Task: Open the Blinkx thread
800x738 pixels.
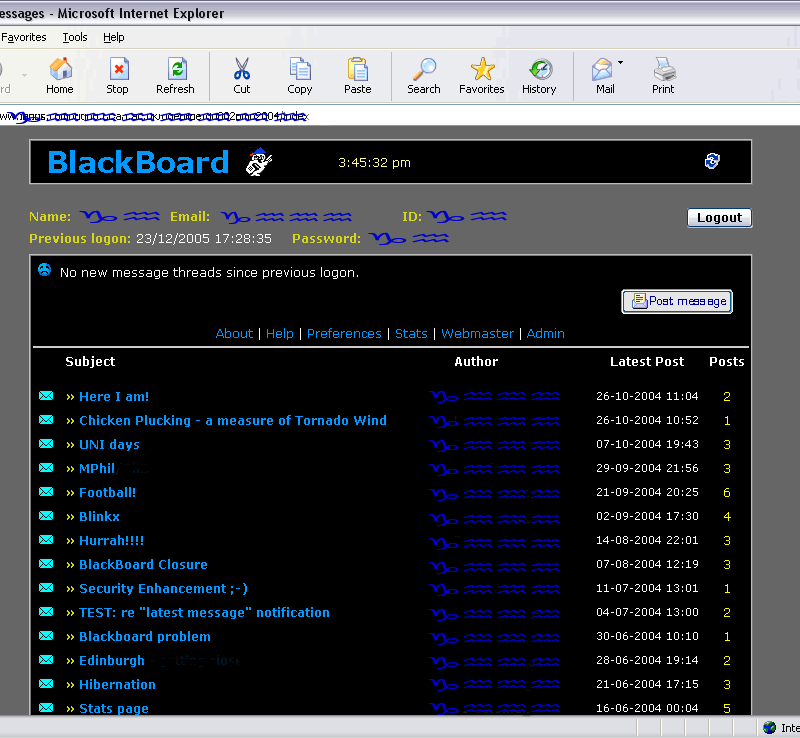Action: [99, 516]
